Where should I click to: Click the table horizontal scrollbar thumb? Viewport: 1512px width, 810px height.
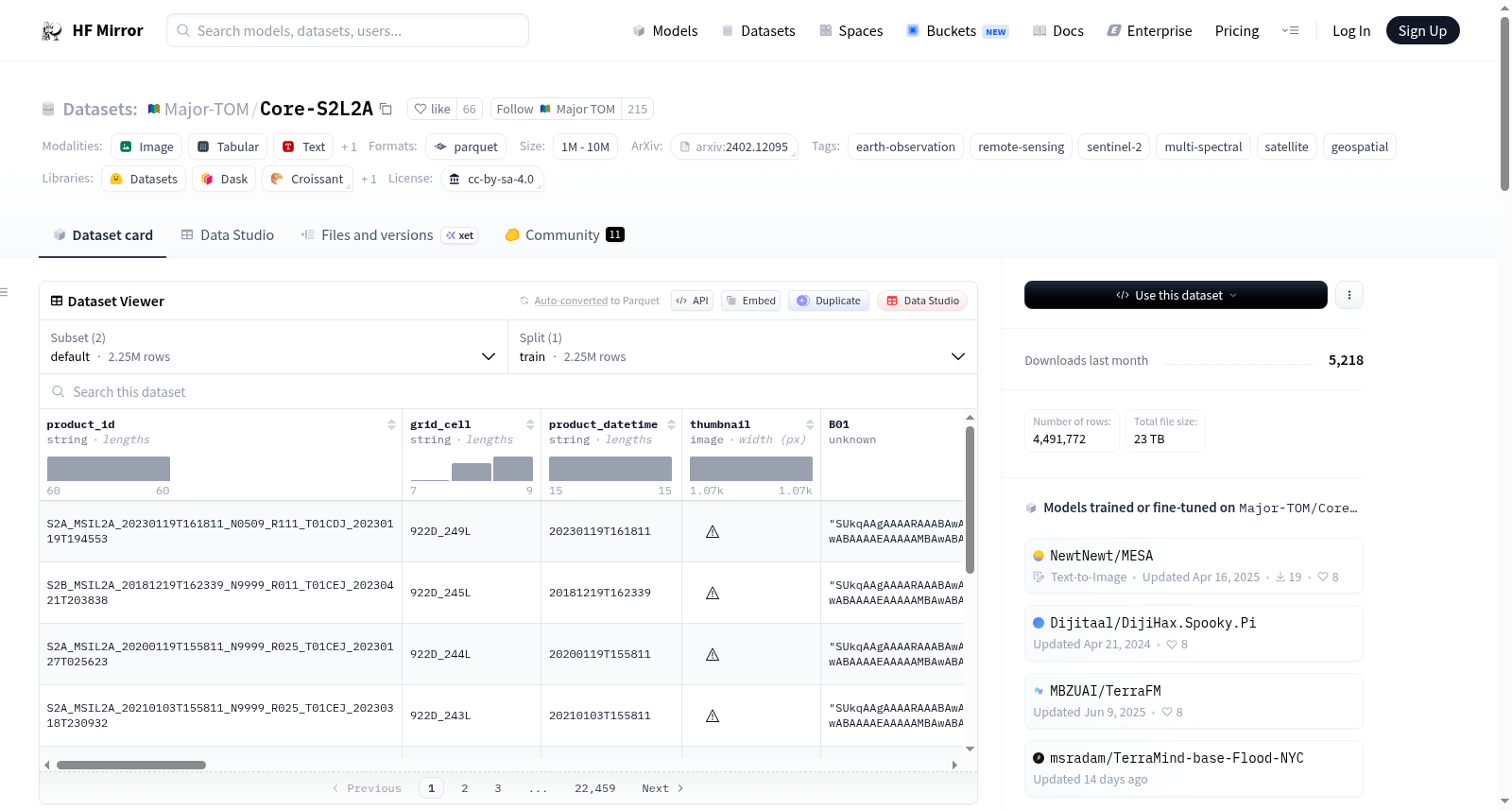click(x=131, y=765)
